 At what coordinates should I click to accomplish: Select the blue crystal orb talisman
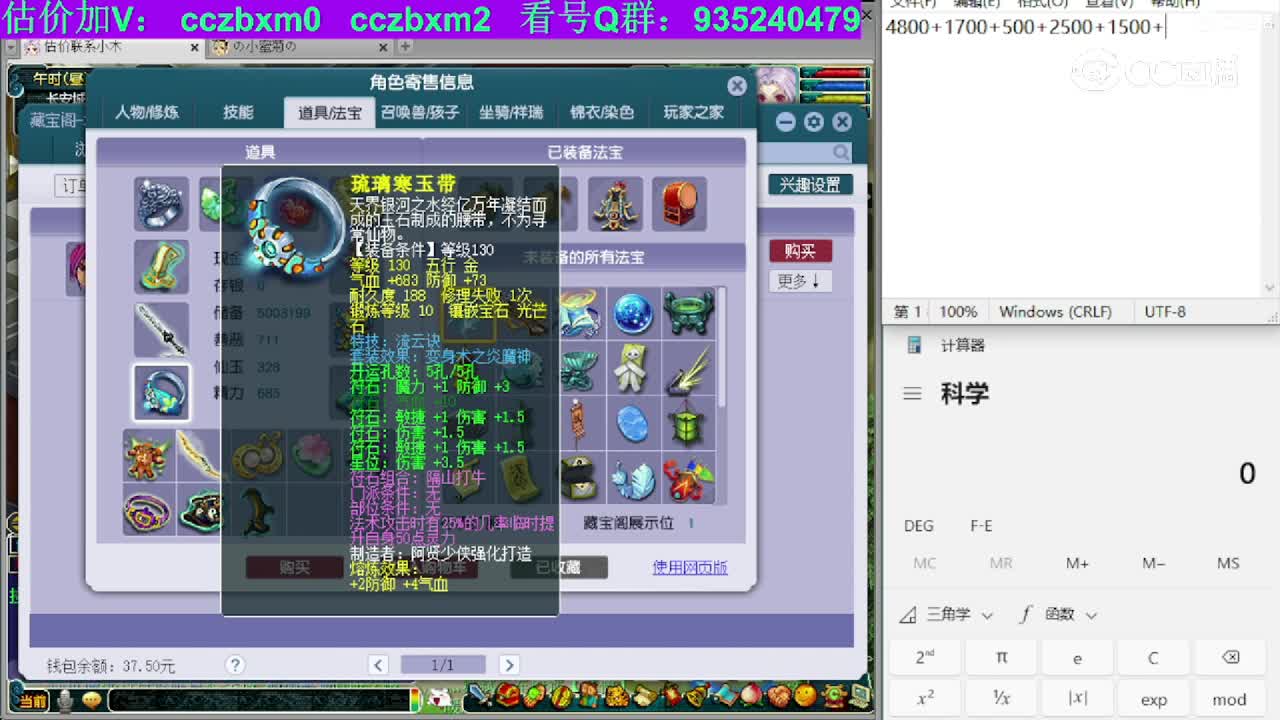click(x=633, y=314)
